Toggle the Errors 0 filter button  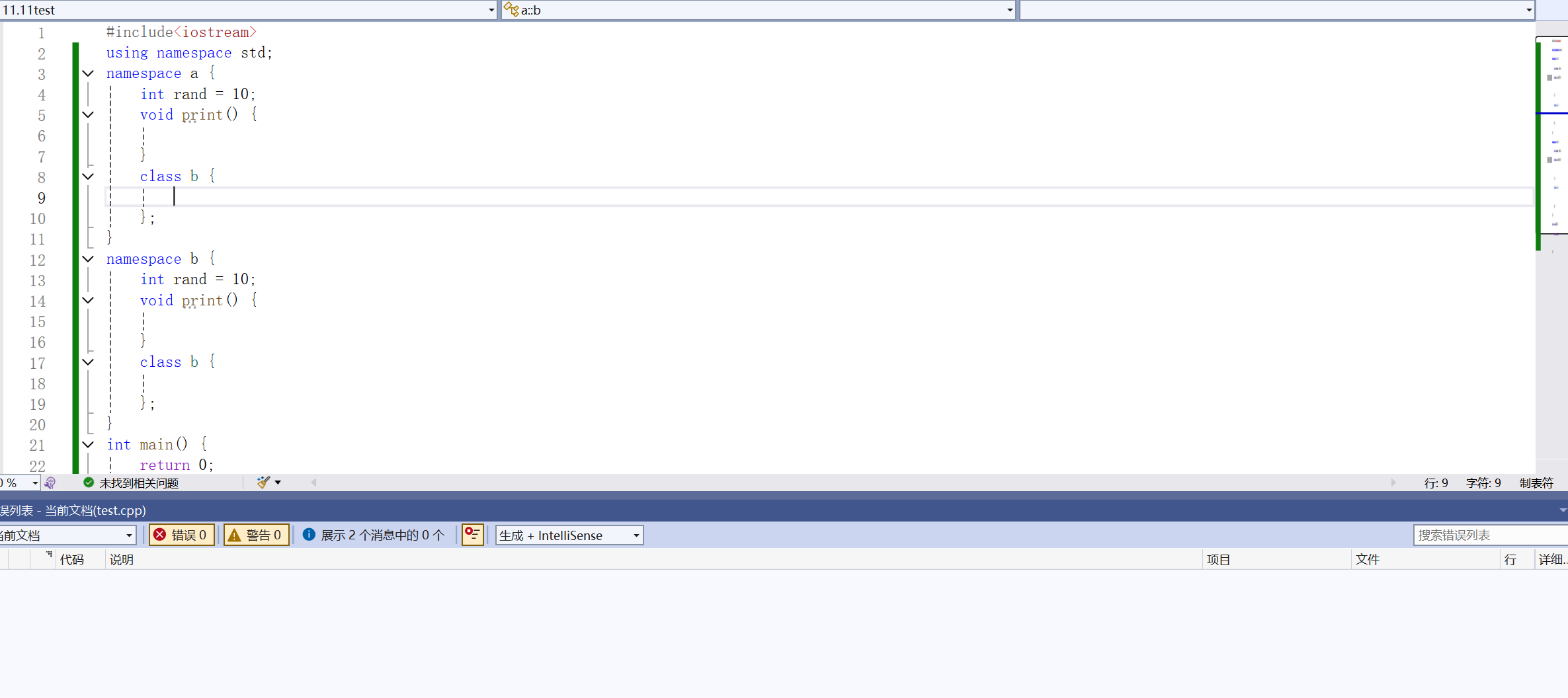pos(182,535)
